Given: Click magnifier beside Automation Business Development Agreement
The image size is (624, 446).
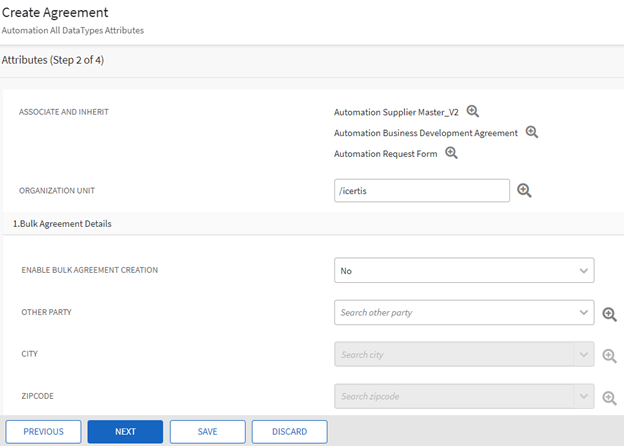Looking at the screenshot, I should [532, 132].
